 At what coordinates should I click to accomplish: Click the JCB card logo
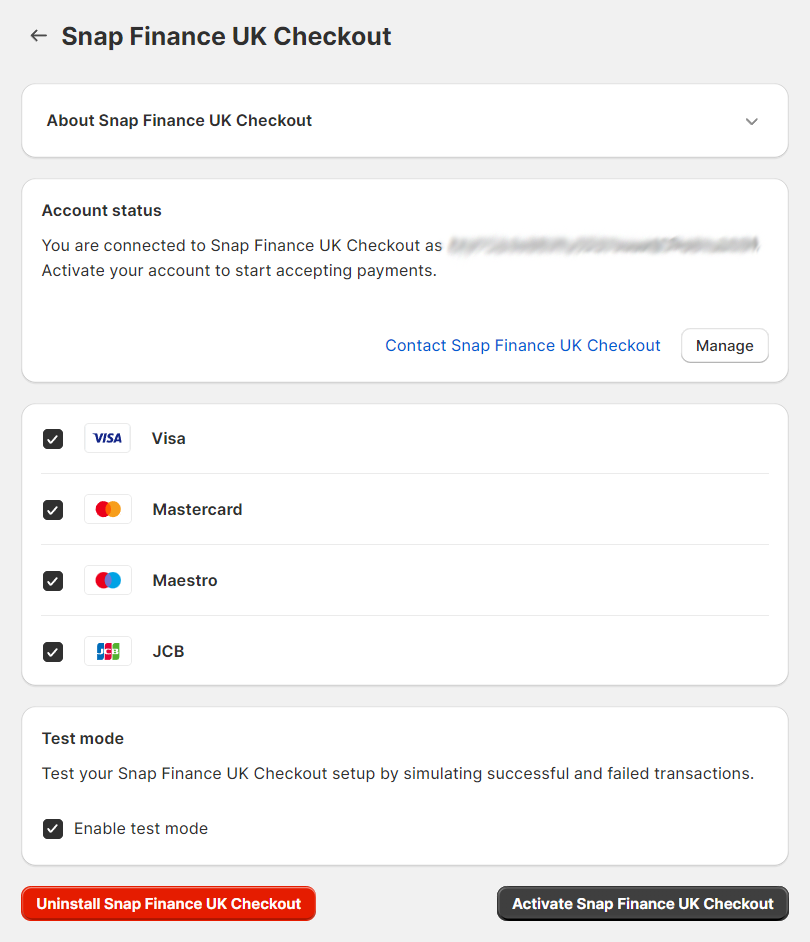(x=107, y=651)
